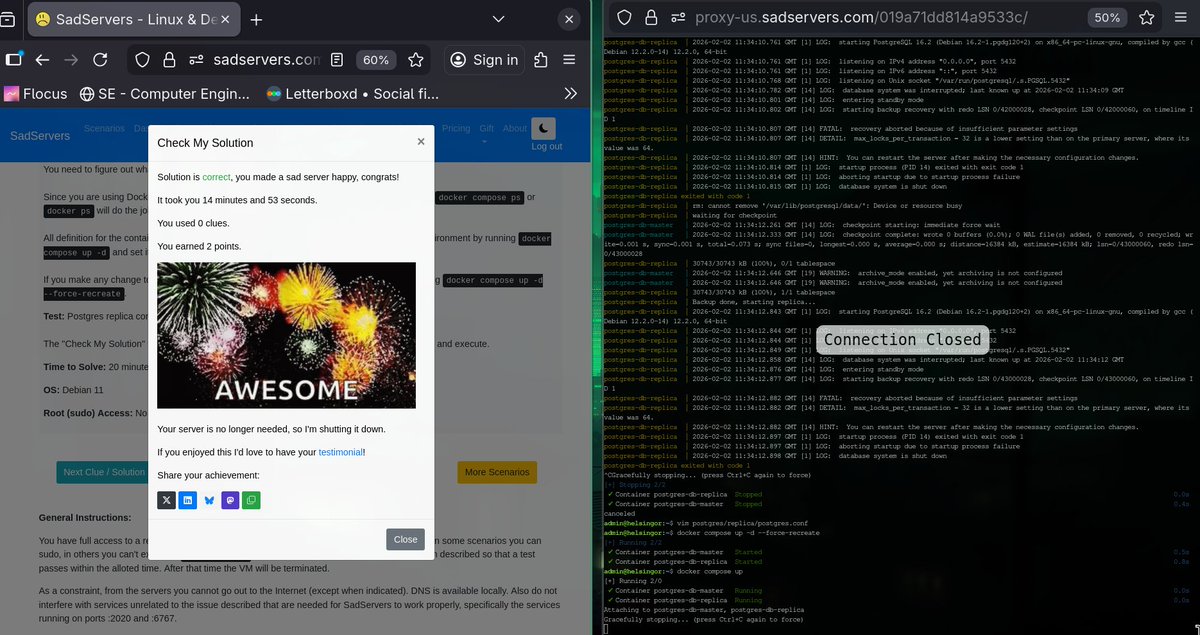This screenshot has width=1200, height=635.
Task: Open the About menu in navbar
Action: (x=515, y=128)
